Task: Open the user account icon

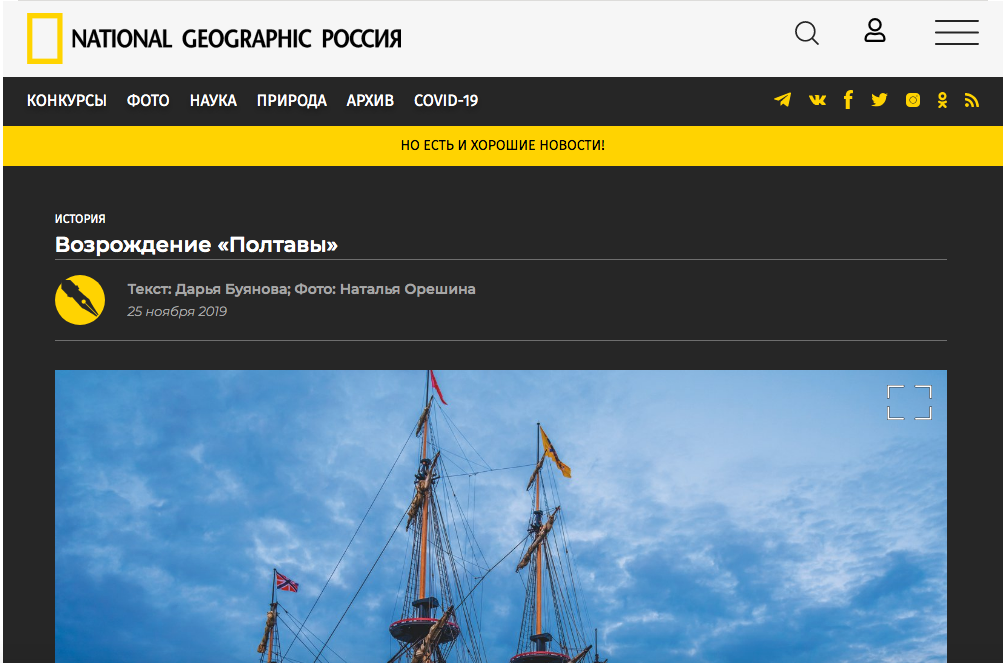Action: 875,31
